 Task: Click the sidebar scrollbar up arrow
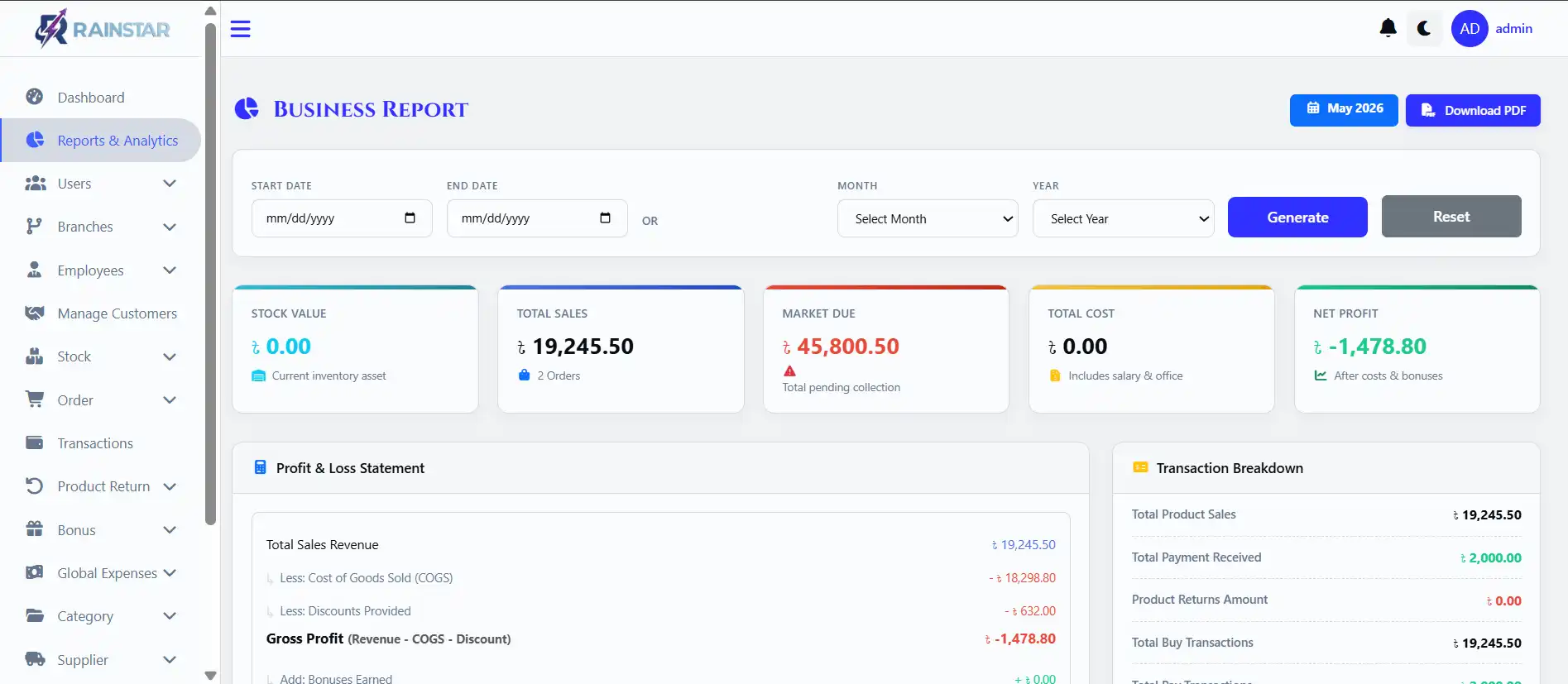pos(210,11)
